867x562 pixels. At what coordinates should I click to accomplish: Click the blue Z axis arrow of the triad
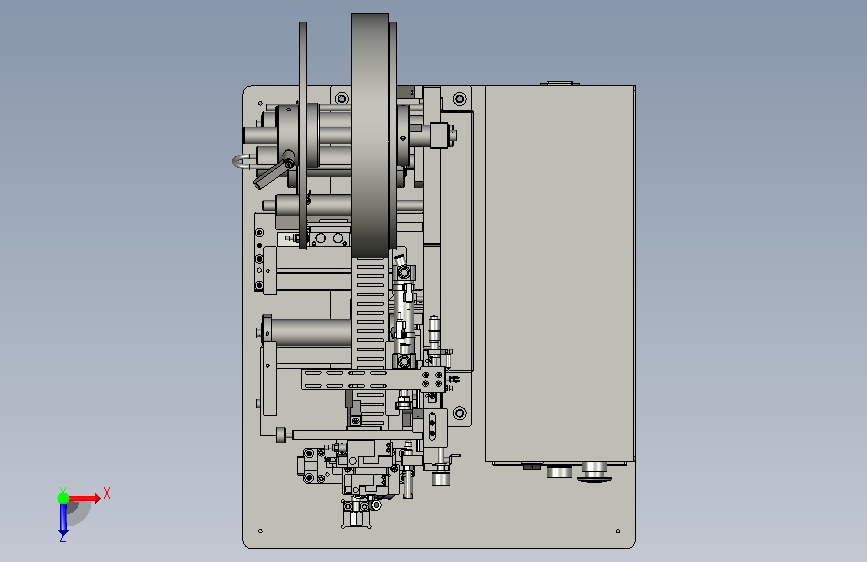(x=63, y=519)
